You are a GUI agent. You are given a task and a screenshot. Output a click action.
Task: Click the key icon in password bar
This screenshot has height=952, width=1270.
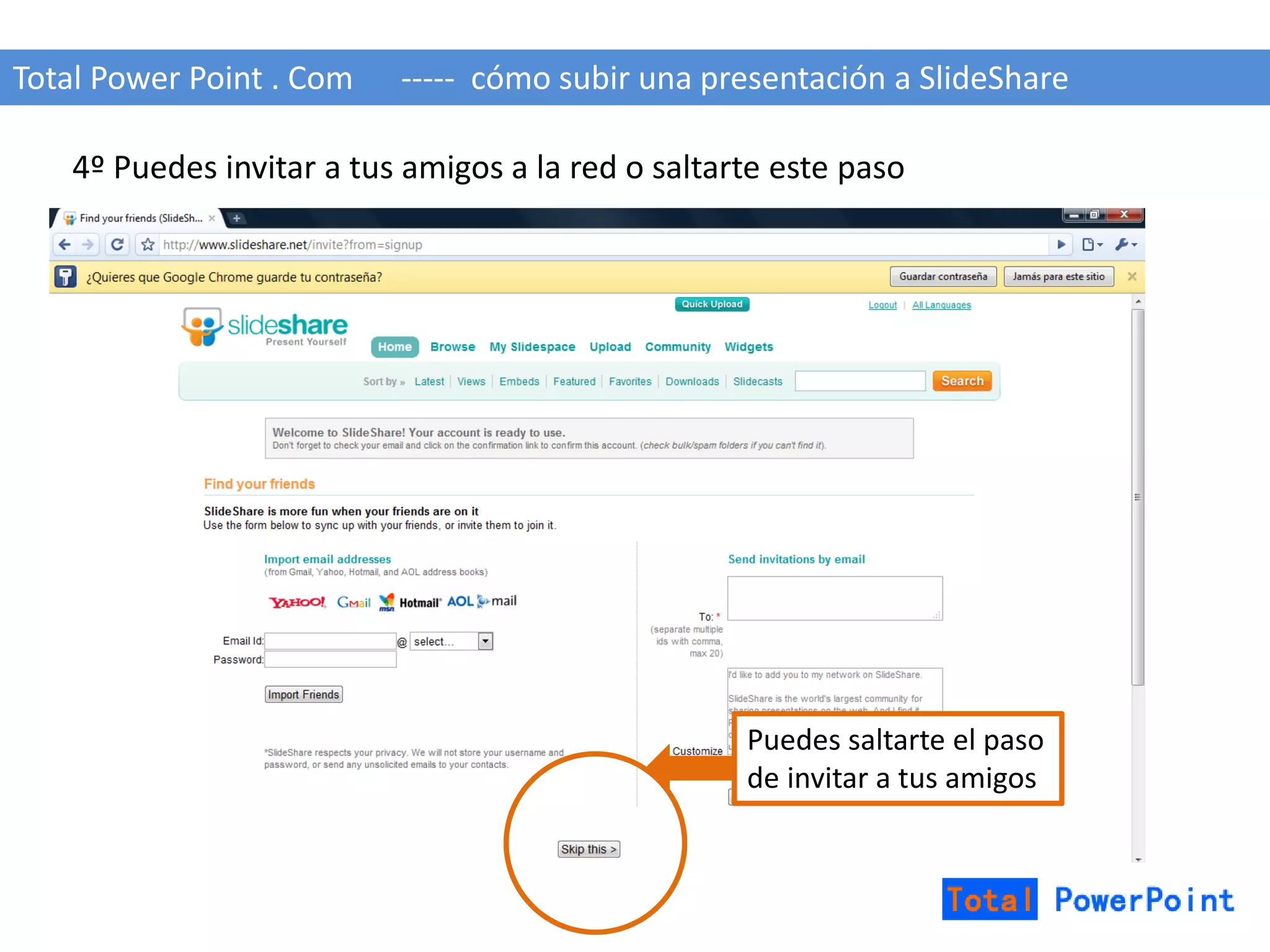(x=65, y=276)
